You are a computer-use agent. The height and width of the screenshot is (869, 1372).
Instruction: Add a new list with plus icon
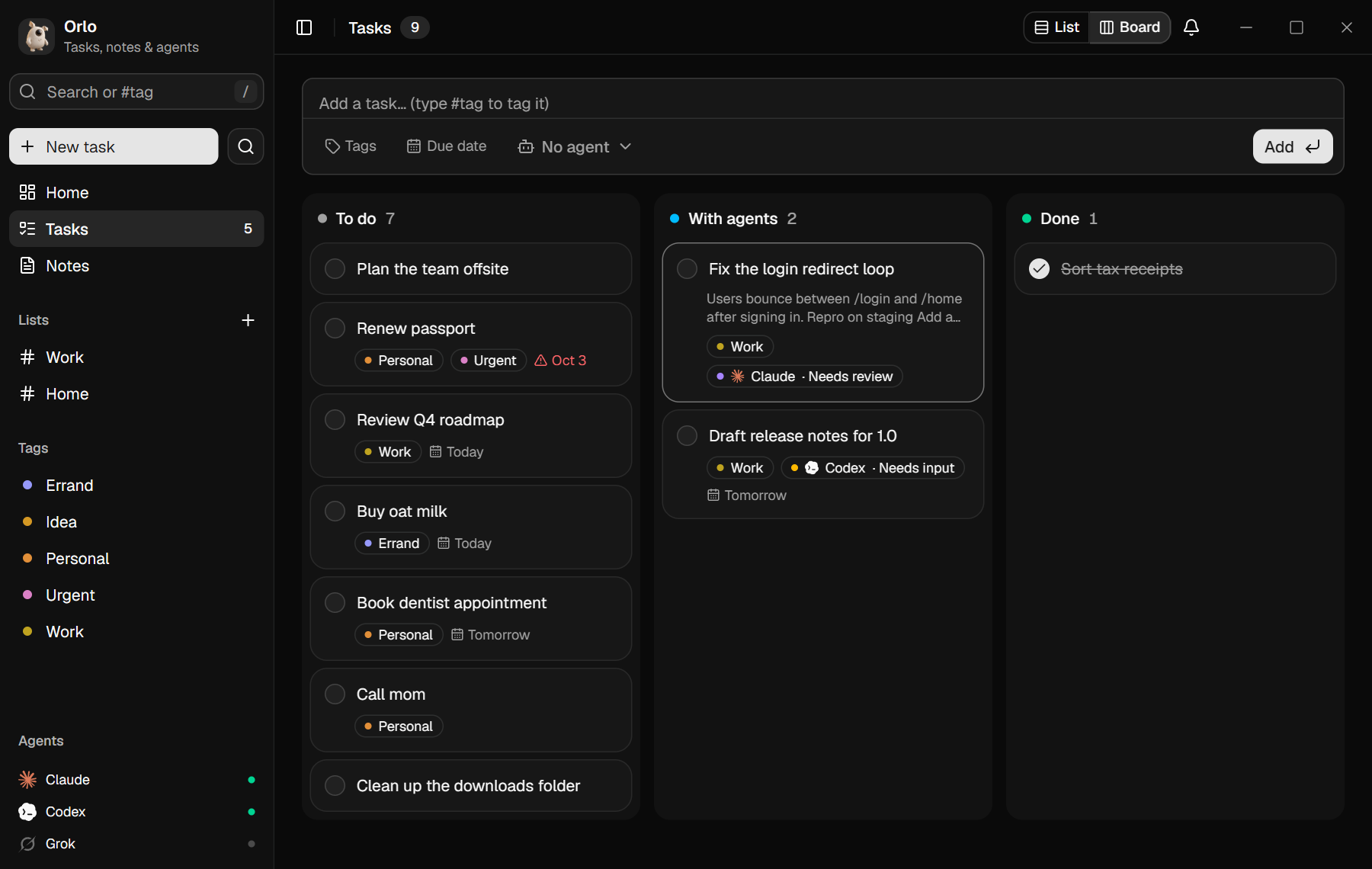pyautogui.click(x=248, y=320)
